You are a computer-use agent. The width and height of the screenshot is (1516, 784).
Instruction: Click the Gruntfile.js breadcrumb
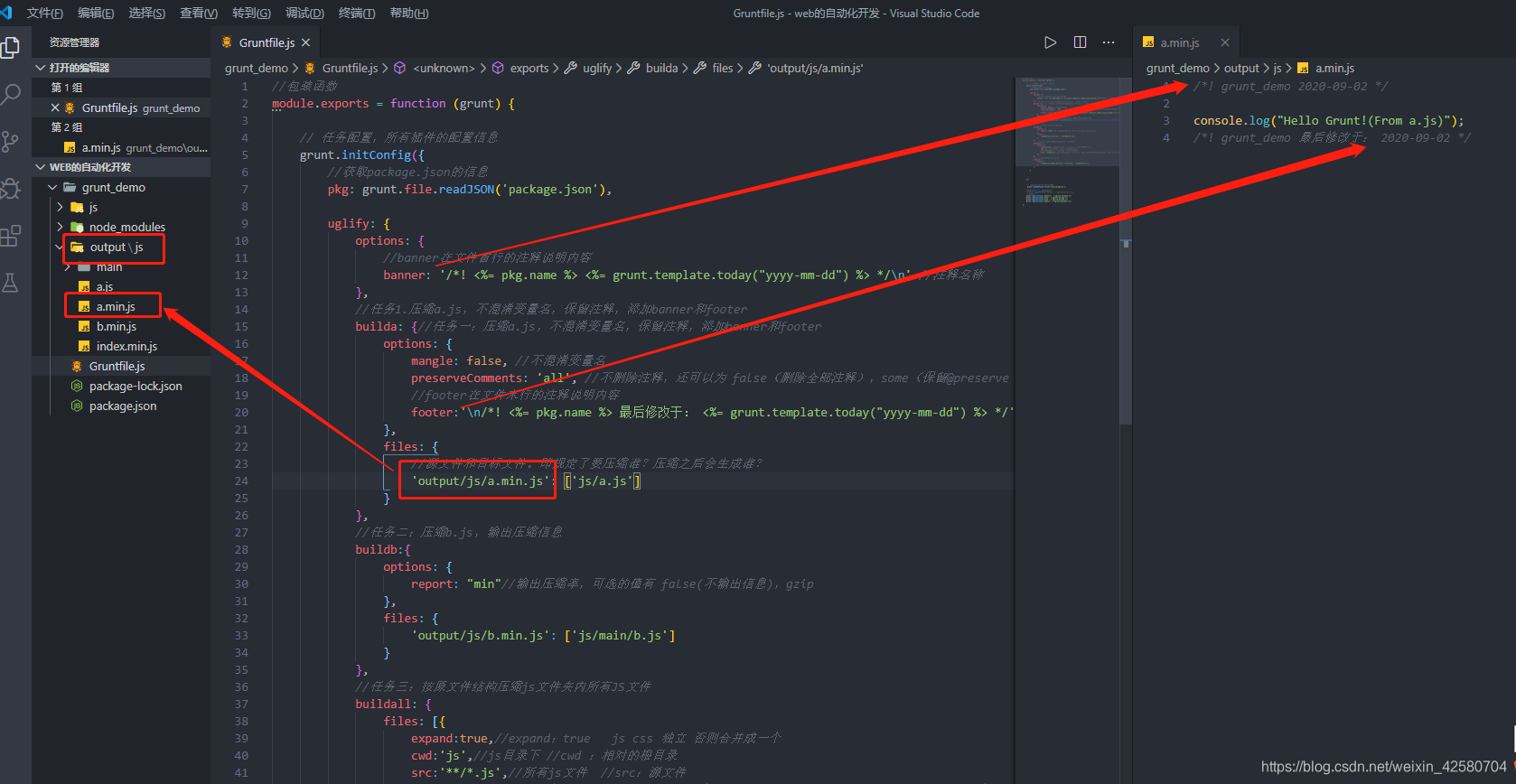click(350, 68)
